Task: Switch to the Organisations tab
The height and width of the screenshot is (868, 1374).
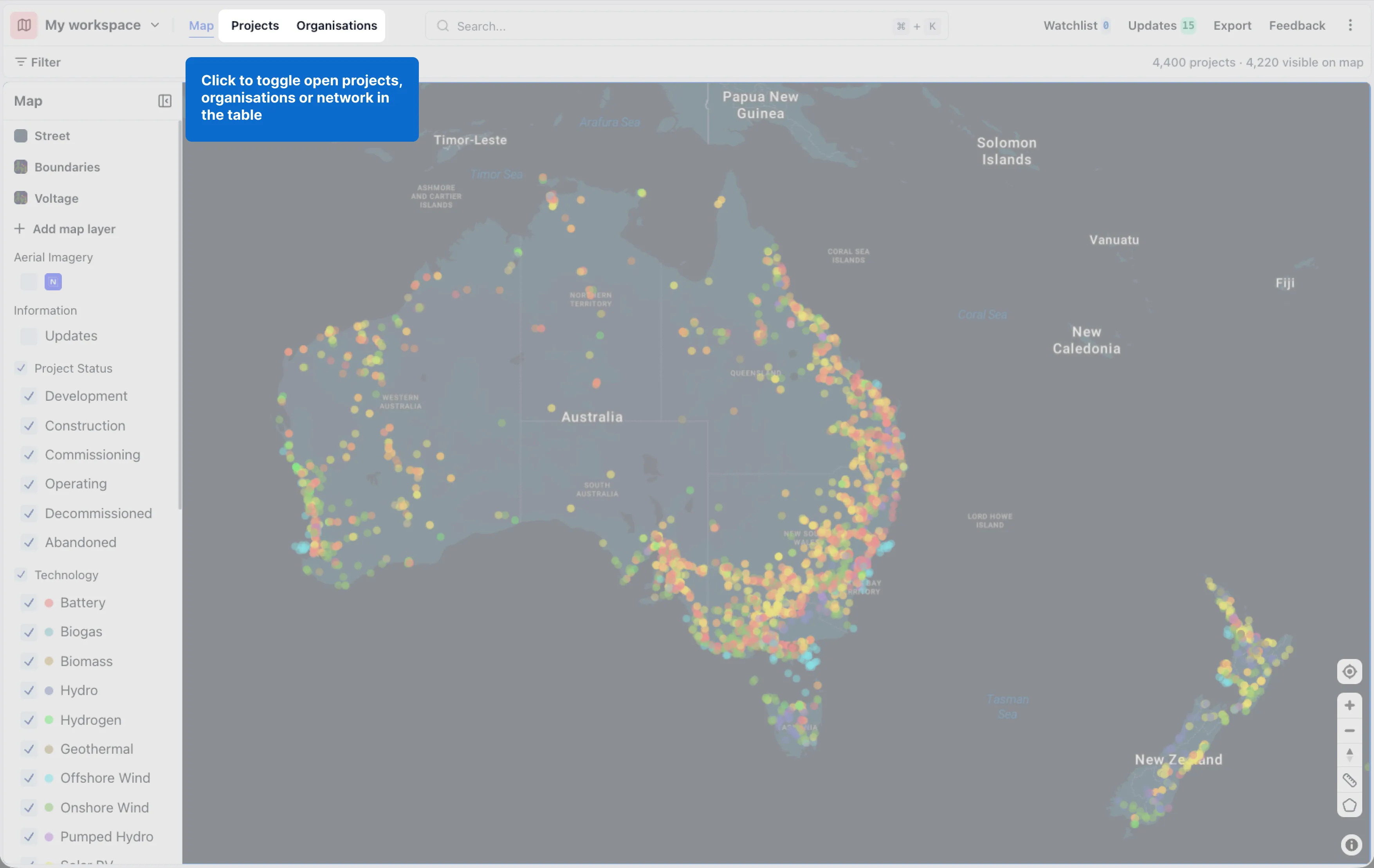Action: 337,26
